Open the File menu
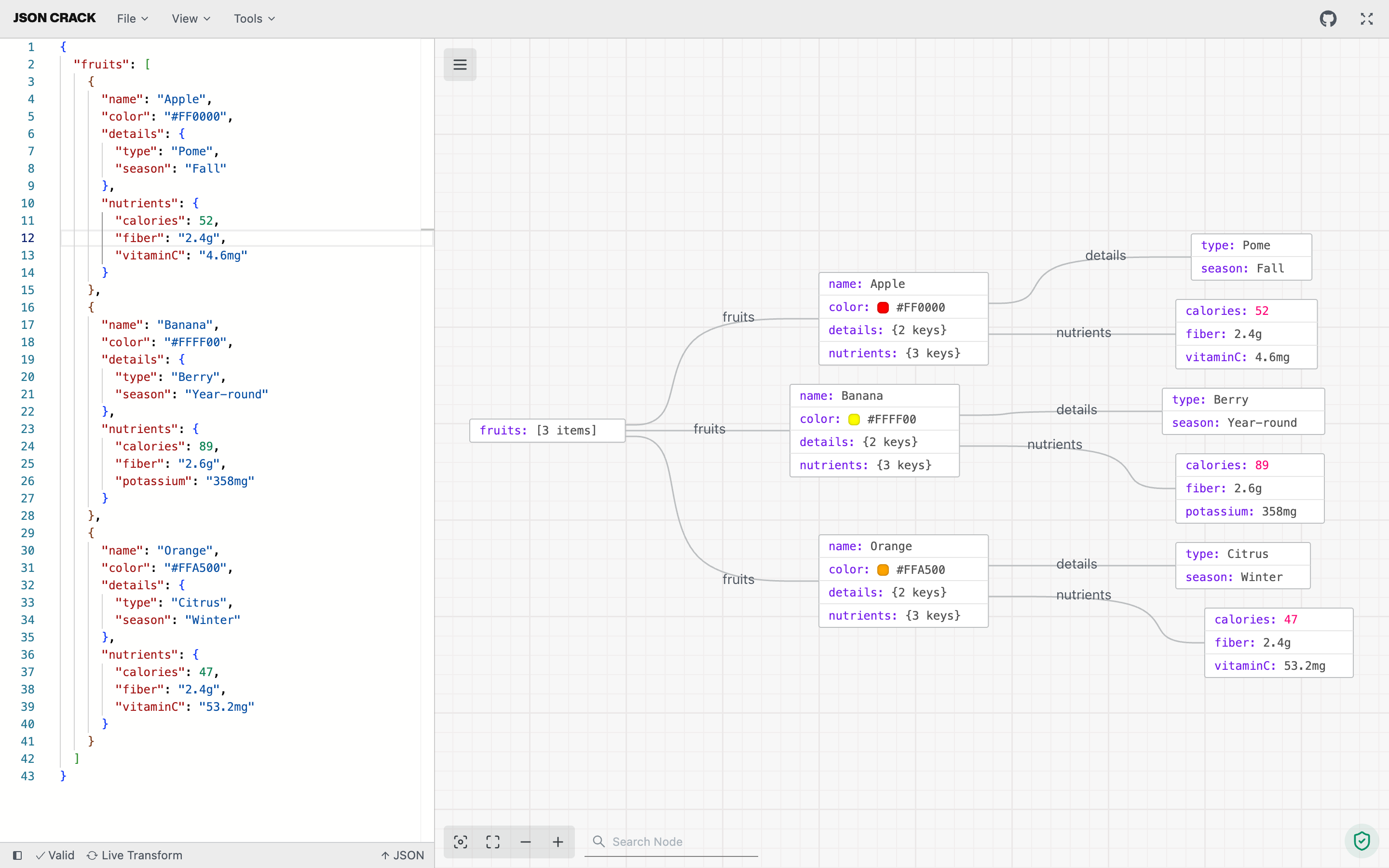Screen dimensions: 1389x868 (132, 18)
